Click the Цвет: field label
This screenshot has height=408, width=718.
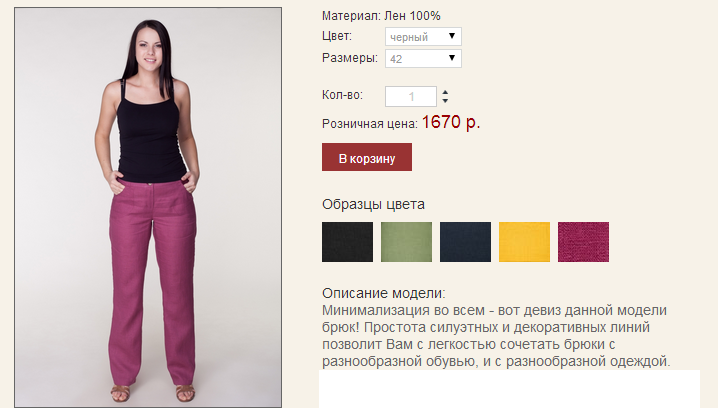pyautogui.click(x=337, y=36)
